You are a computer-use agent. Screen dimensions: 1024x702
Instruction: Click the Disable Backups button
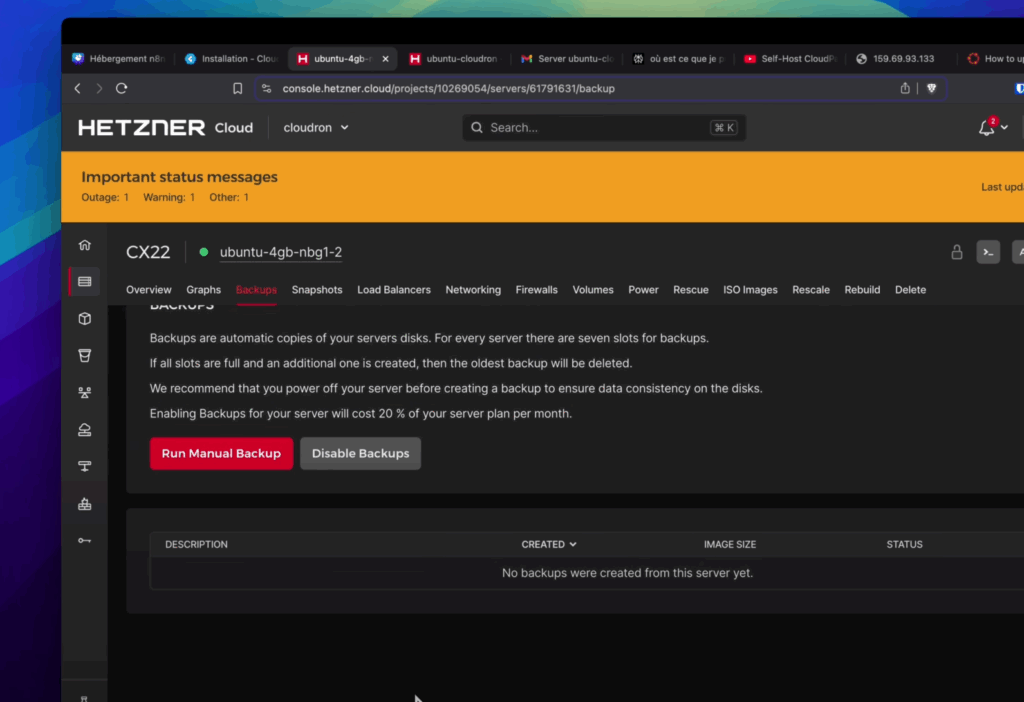(360, 453)
